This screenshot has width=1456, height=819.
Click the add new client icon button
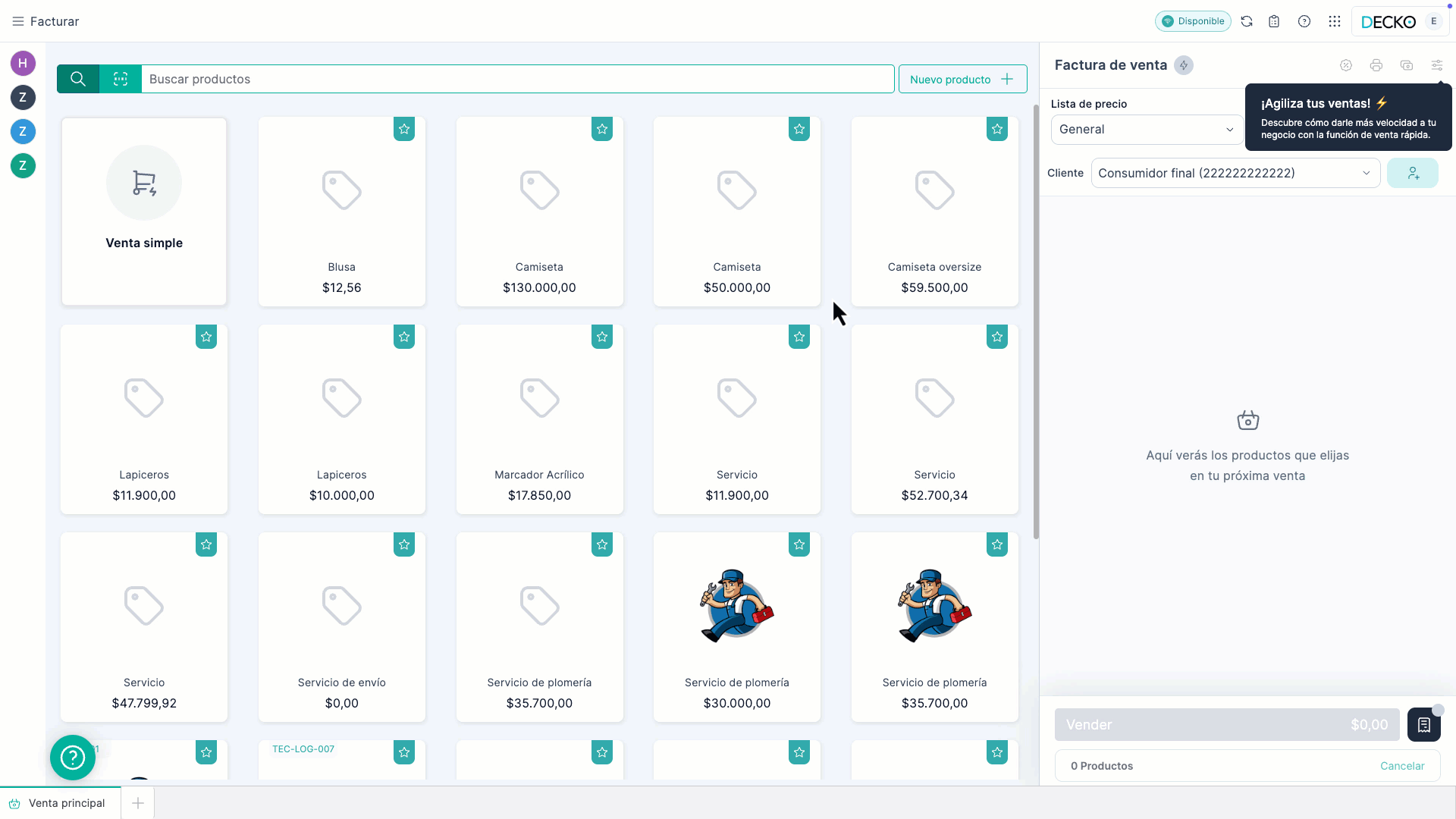pyautogui.click(x=1413, y=173)
